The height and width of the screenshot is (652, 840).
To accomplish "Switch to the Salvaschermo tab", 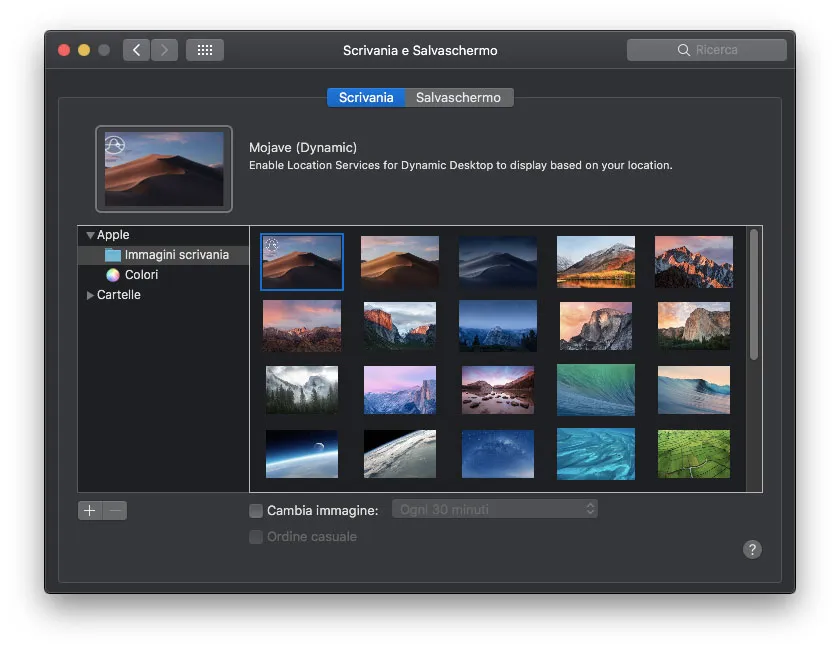I will pyautogui.click(x=459, y=97).
